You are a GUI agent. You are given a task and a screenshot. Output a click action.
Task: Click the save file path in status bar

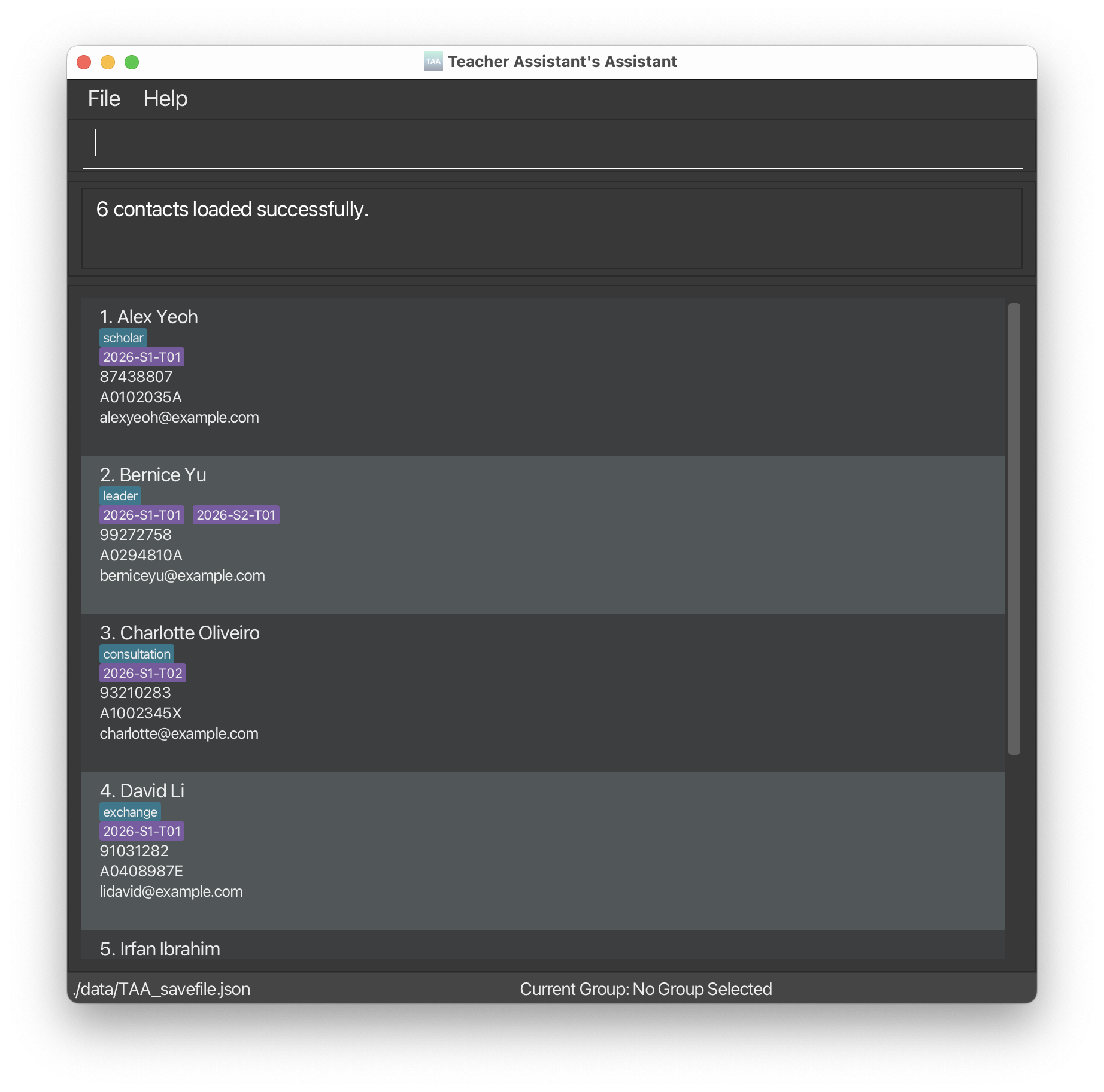tap(162, 989)
